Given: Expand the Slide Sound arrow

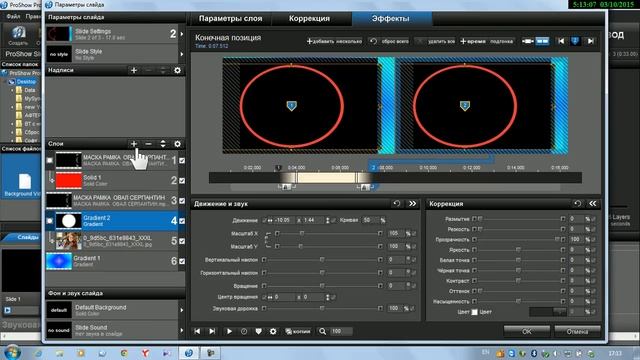Looking at the screenshot, I should tap(182, 330).
